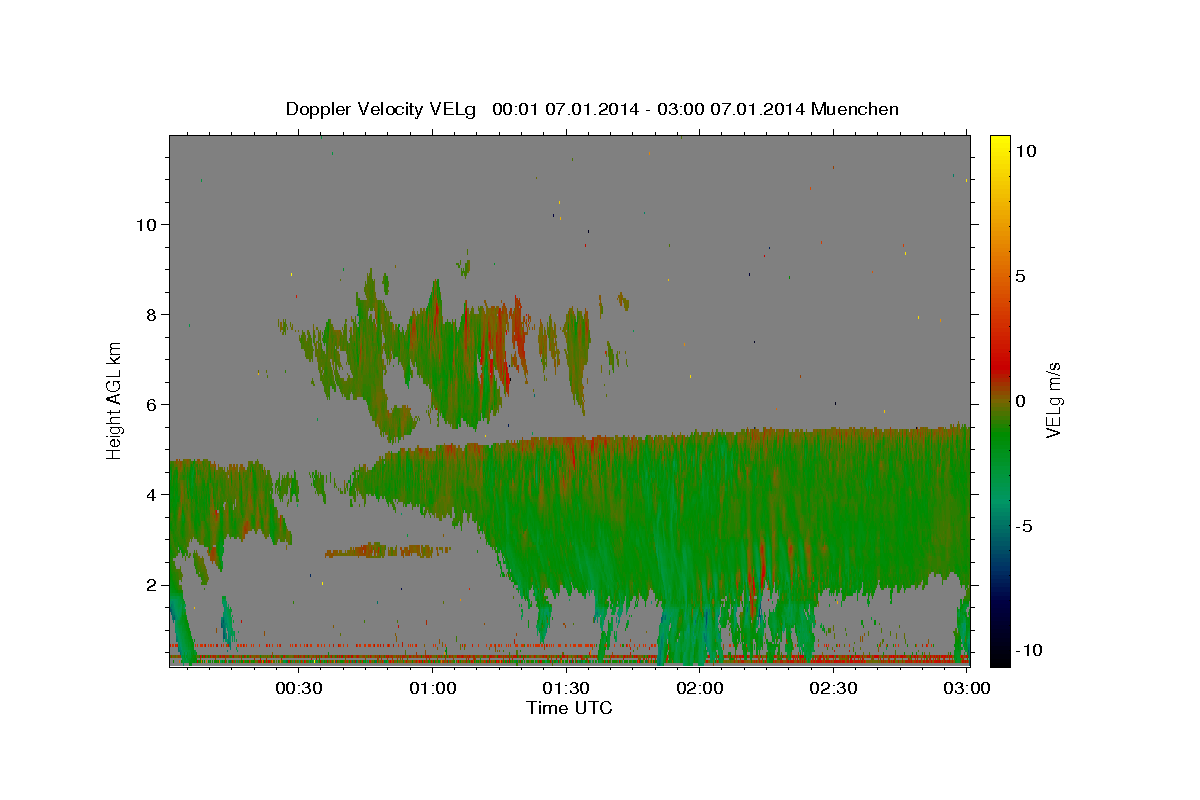Click the colorbar value '0'
The width and height of the screenshot is (1200, 800).
(1020, 401)
